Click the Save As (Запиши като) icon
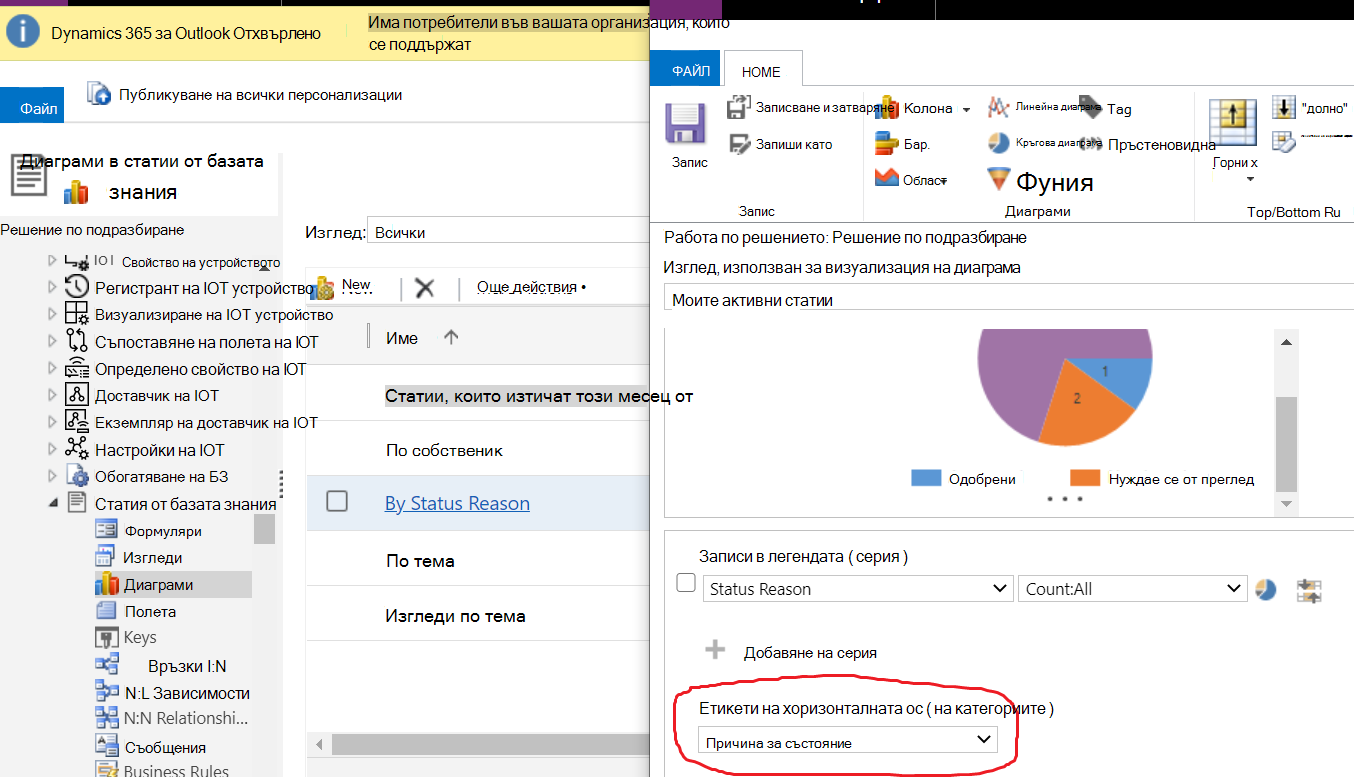 (739, 144)
